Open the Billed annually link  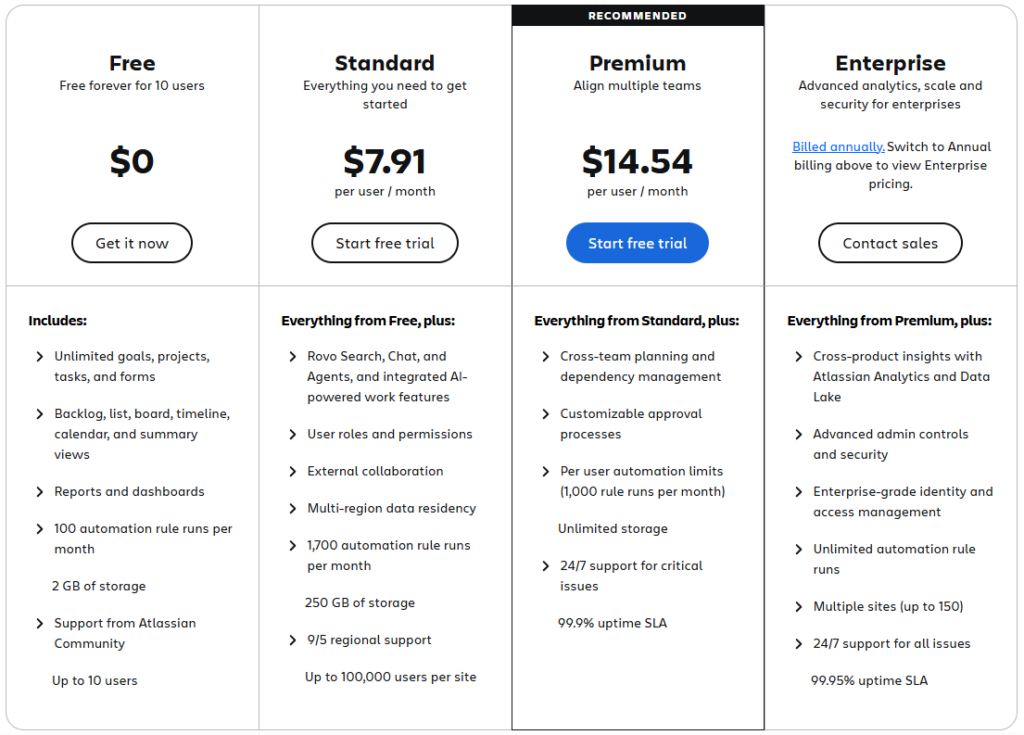[837, 146]
